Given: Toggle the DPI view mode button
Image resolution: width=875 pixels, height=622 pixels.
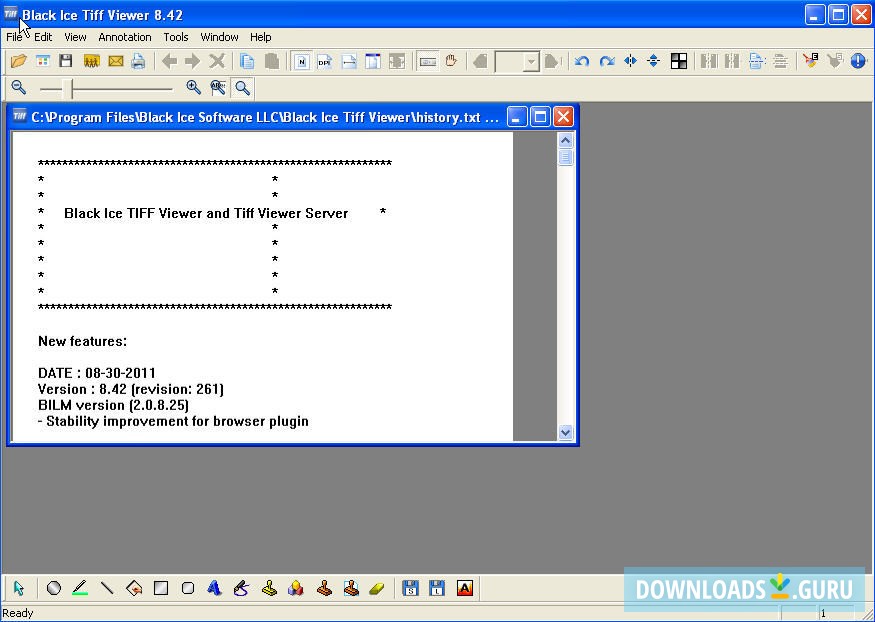Looking at the screenshot, I should [325, 61].
